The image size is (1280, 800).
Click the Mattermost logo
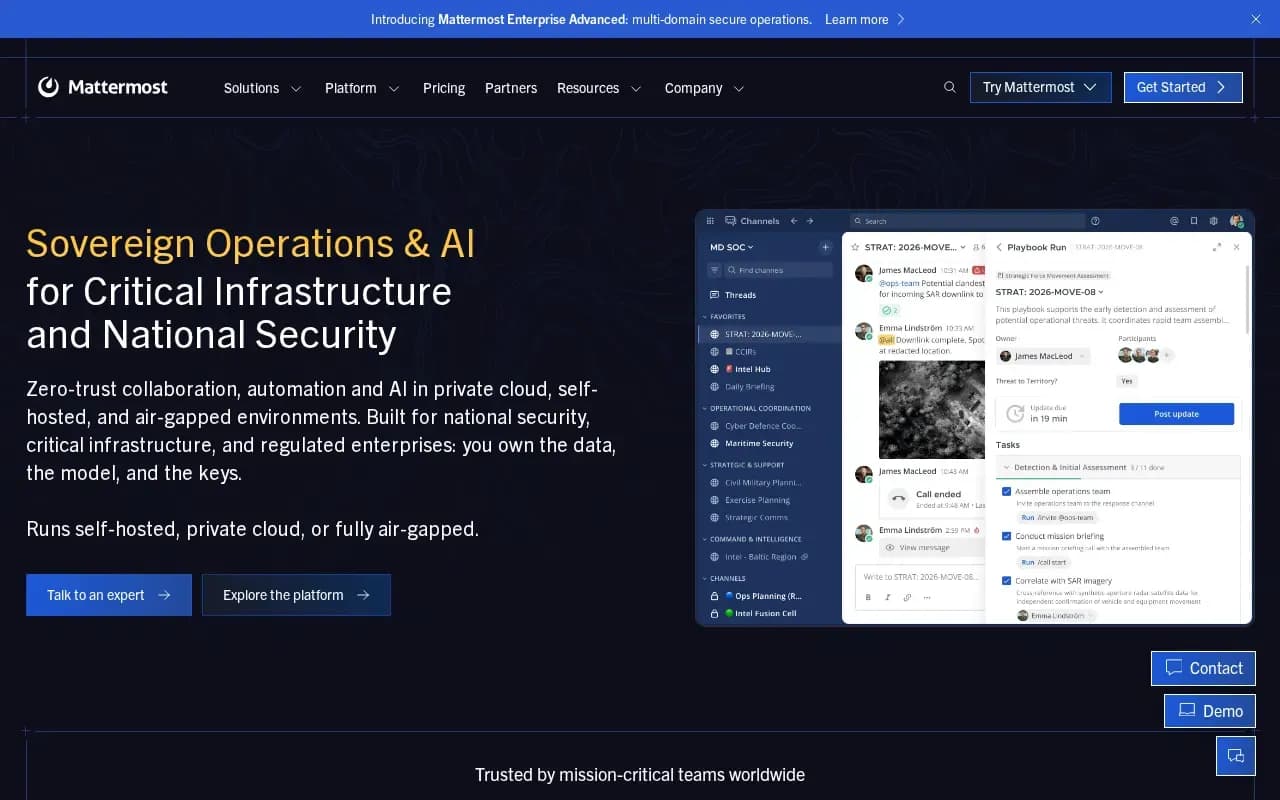(103, 87)
